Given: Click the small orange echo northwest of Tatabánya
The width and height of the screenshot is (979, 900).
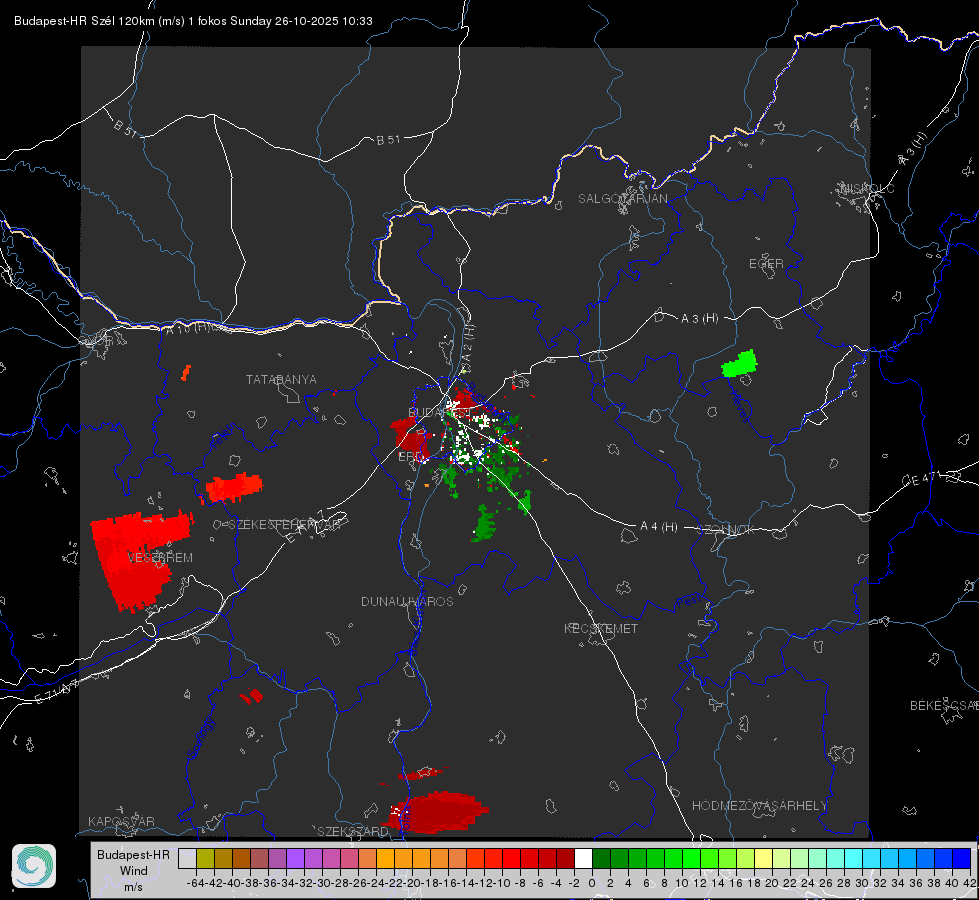Looking at the screenshot, I should tap(185, 373).
